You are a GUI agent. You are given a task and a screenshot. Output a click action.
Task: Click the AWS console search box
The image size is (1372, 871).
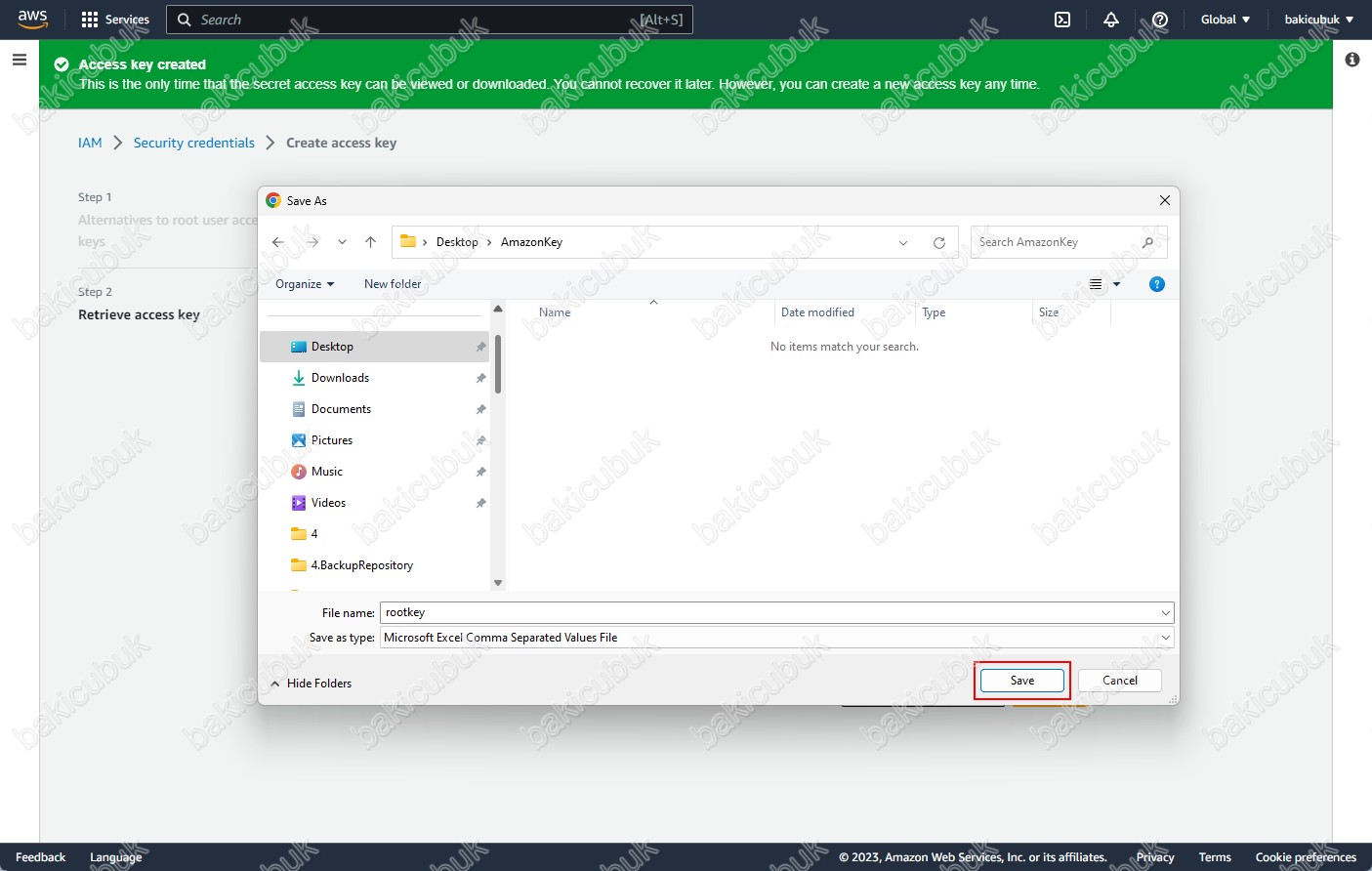point(430,20)
